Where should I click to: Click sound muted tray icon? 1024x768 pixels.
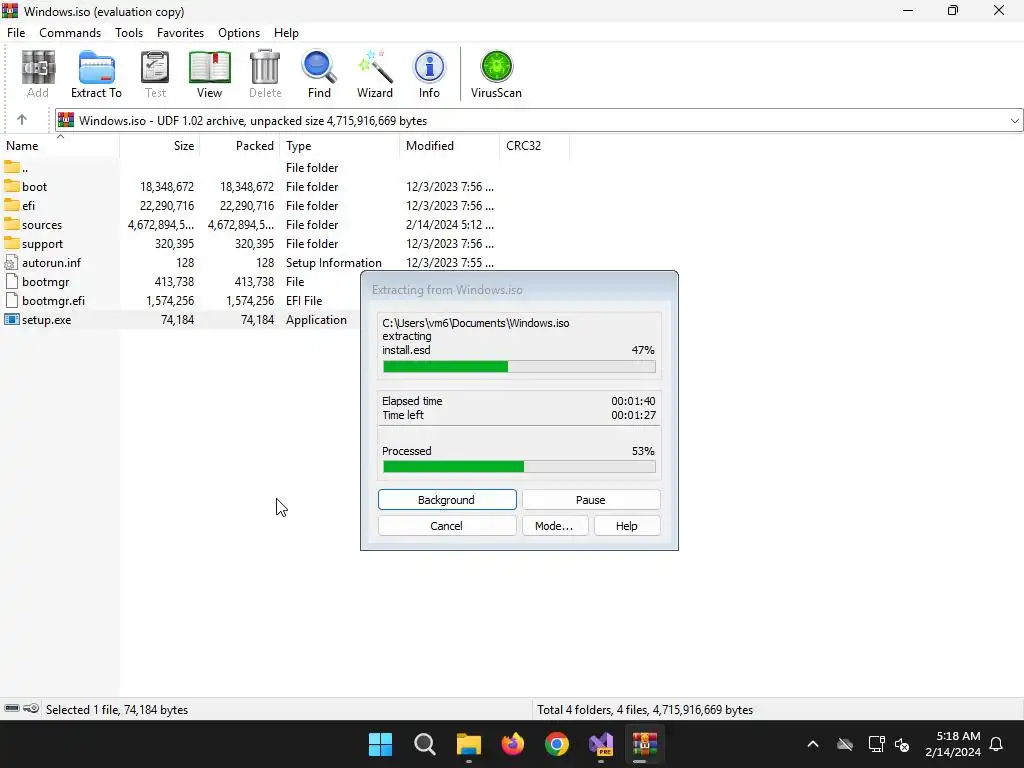point(903,744)
